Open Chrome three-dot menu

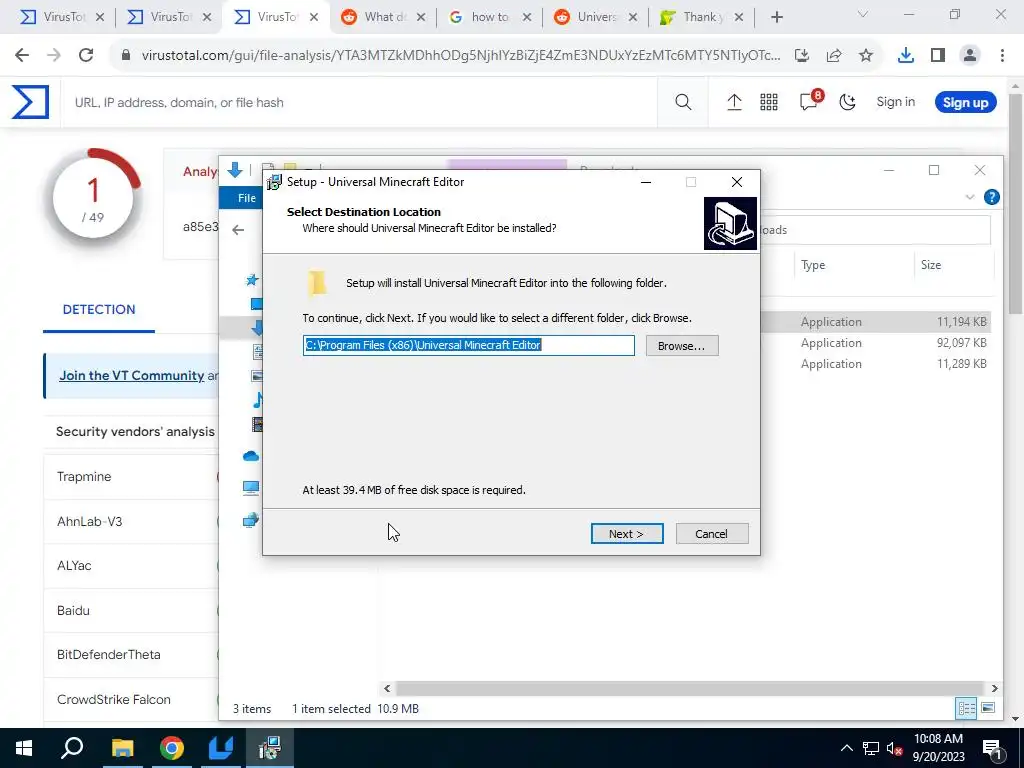click(1002, 56)
